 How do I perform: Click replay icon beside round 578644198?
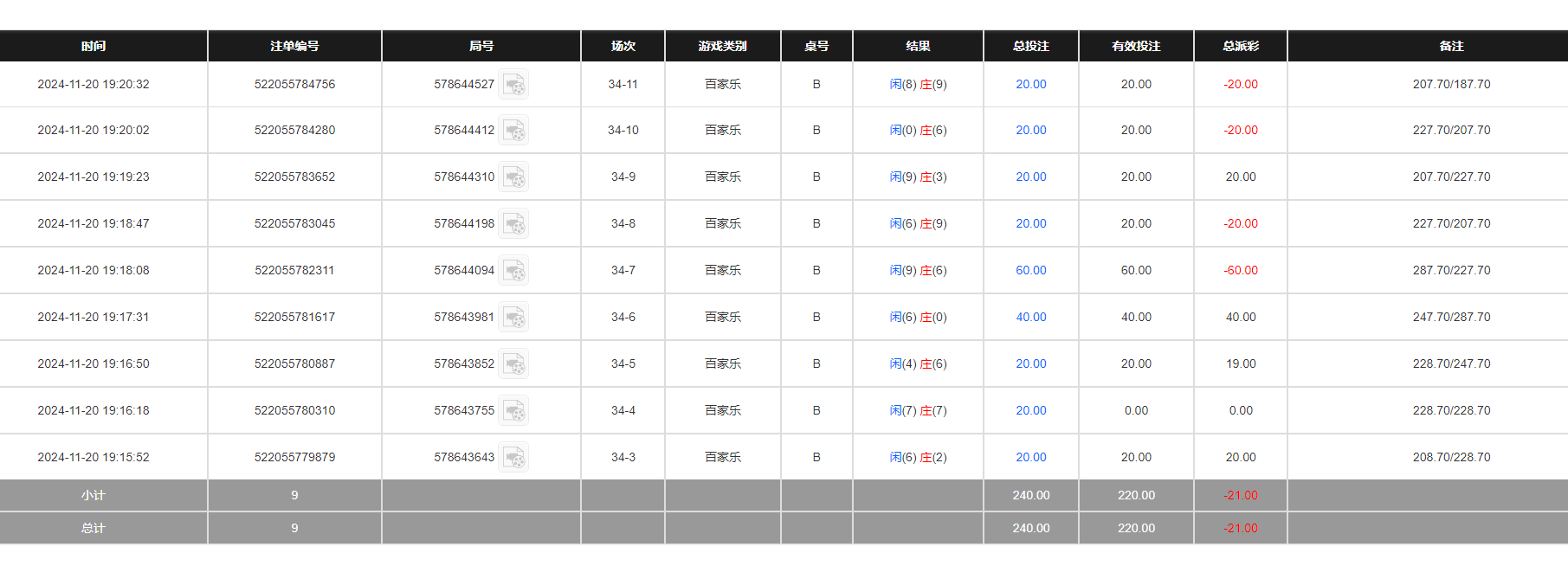[x=513, y=224]
